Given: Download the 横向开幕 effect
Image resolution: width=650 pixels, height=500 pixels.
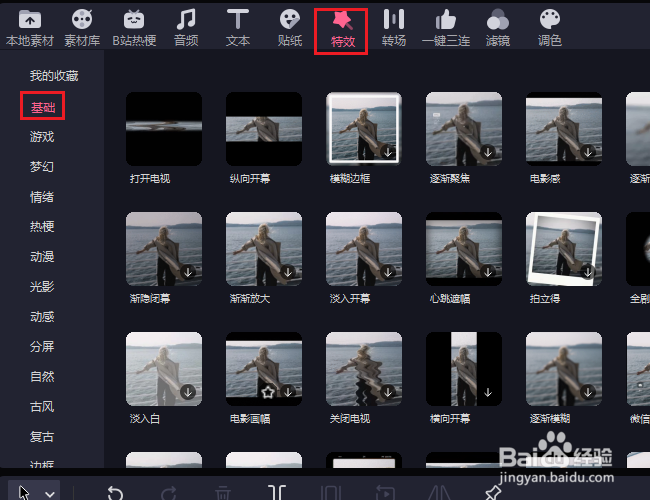Looking at the screenshot, I should pyautogui.click(x=488, y=392).
